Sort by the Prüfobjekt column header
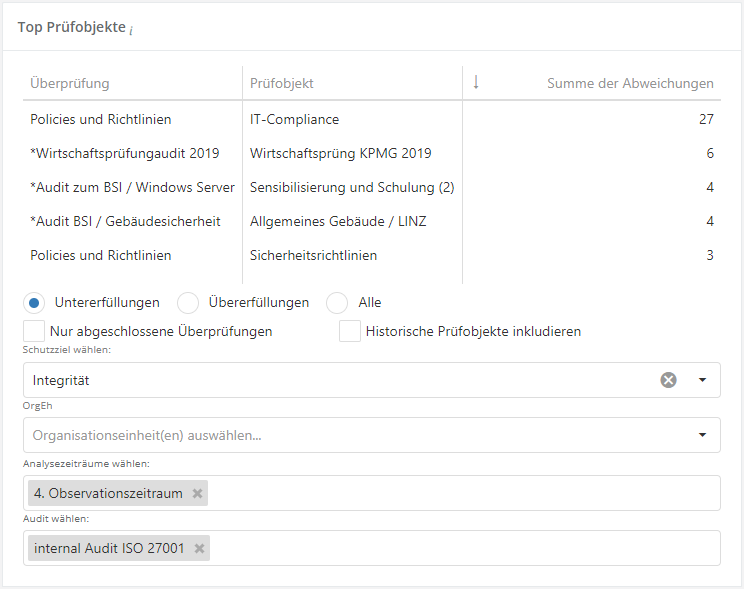Screen dimensions: 744x589 point(282,83)
